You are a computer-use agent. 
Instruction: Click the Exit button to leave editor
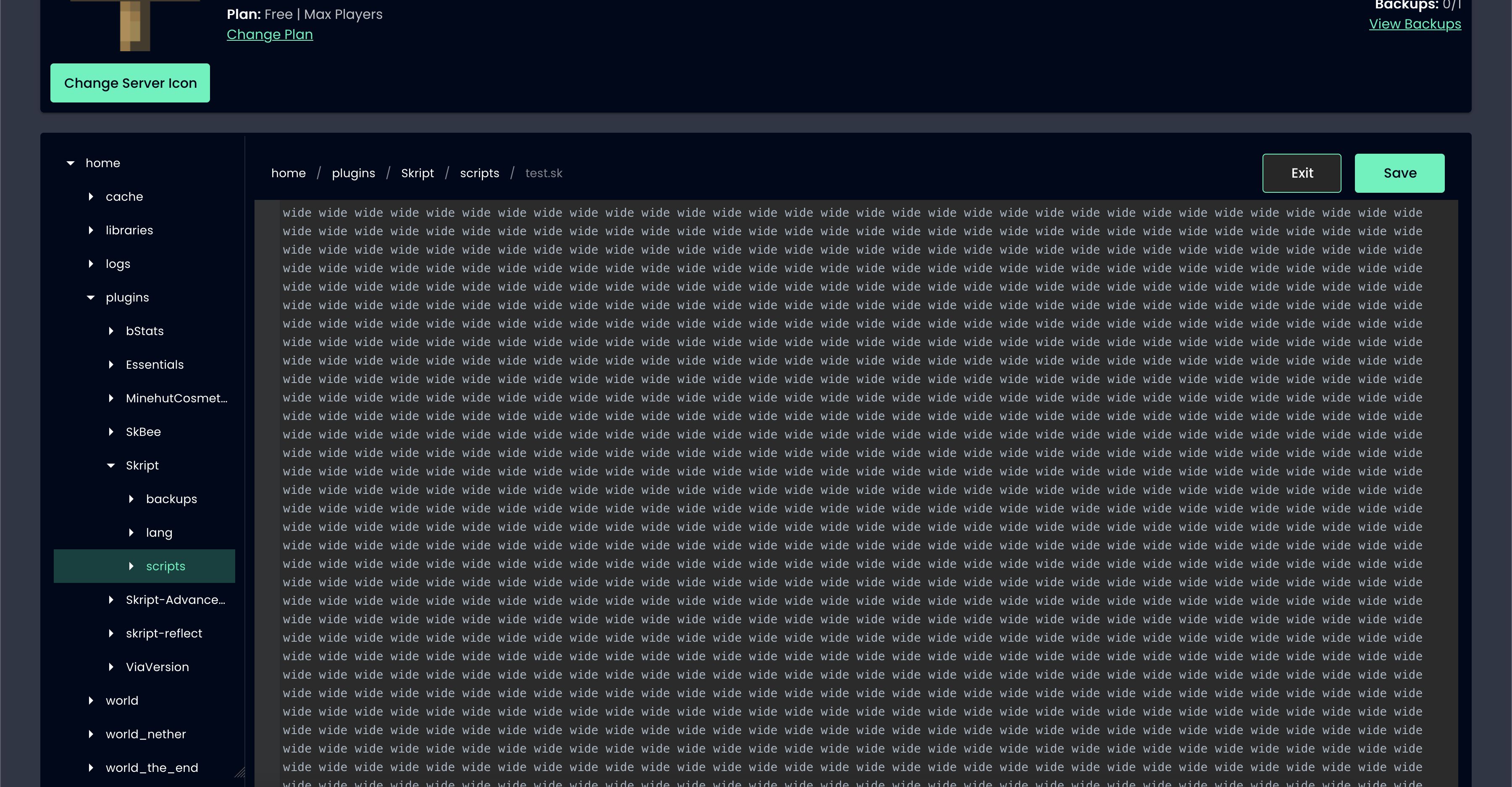pyautogui.click(x=1302, y=173)
